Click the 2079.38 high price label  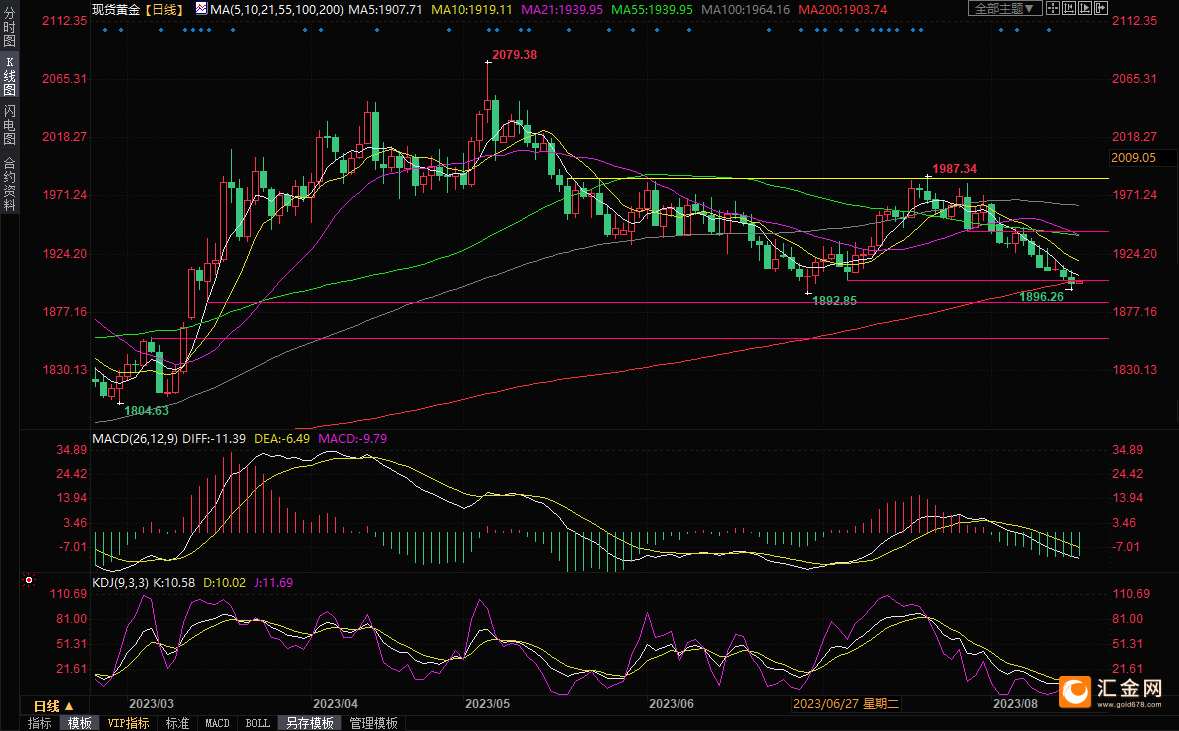pos(514,55)
